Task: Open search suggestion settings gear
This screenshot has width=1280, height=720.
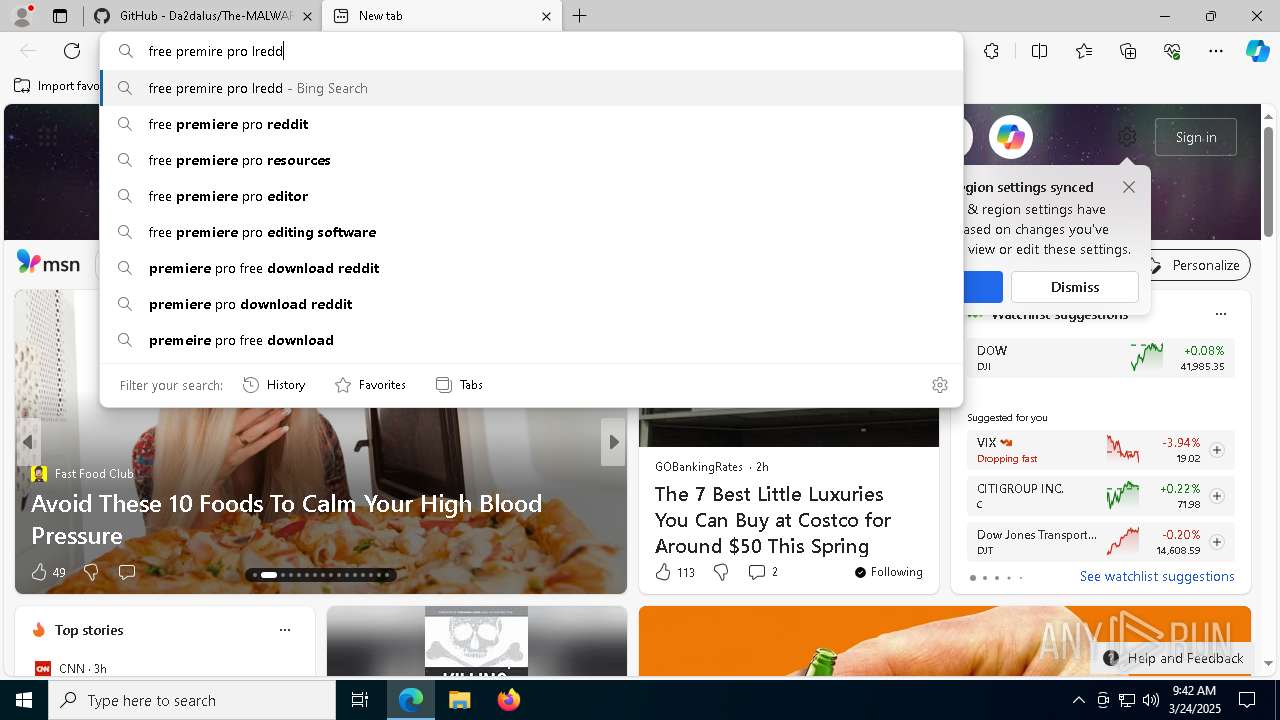Action: coord(940,385)
